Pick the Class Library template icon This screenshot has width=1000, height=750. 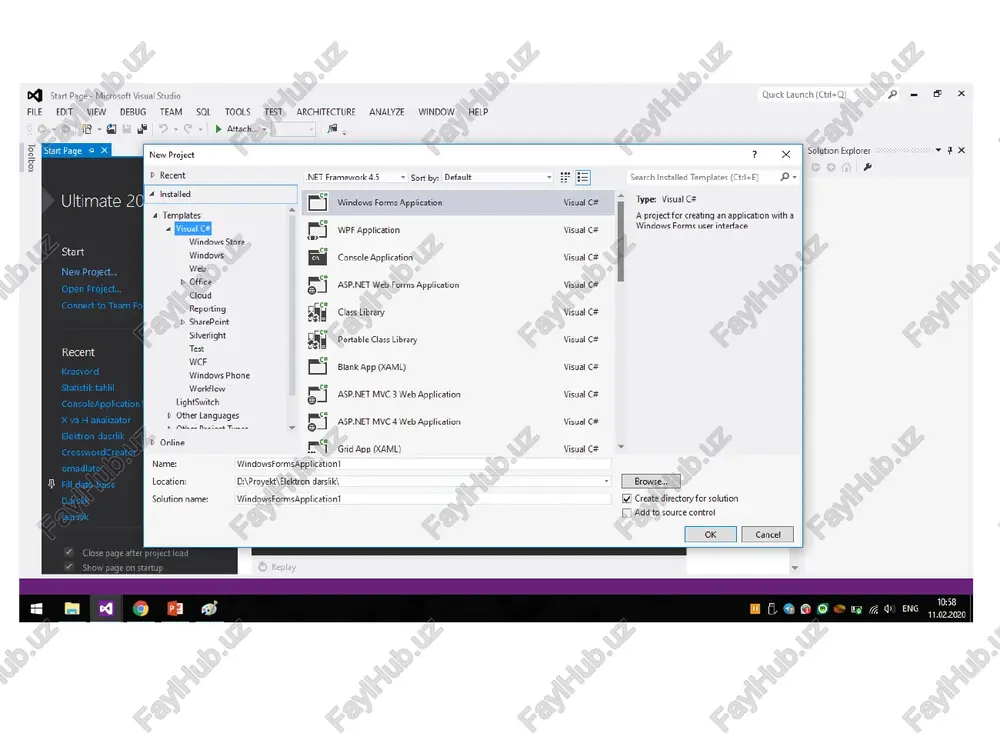click(x=318, y=312)
